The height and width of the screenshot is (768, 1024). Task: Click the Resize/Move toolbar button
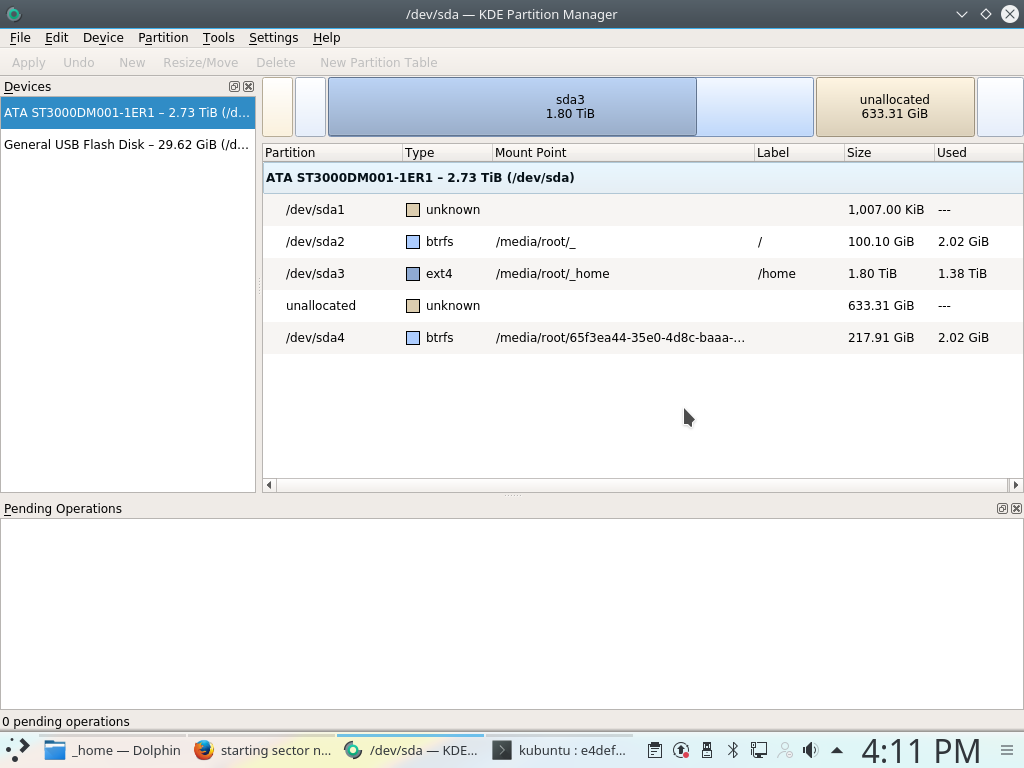[x=200, y=63]
